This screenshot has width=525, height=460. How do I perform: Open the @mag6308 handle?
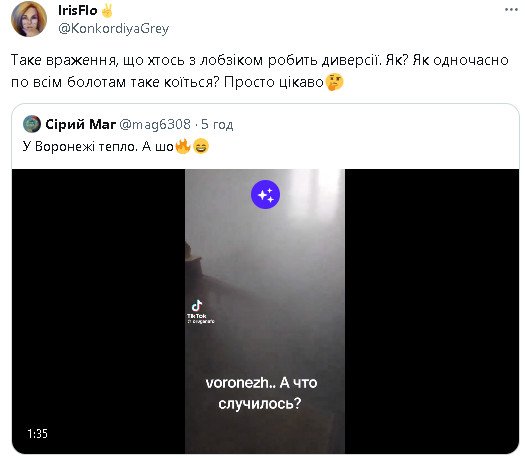(155, 125)
